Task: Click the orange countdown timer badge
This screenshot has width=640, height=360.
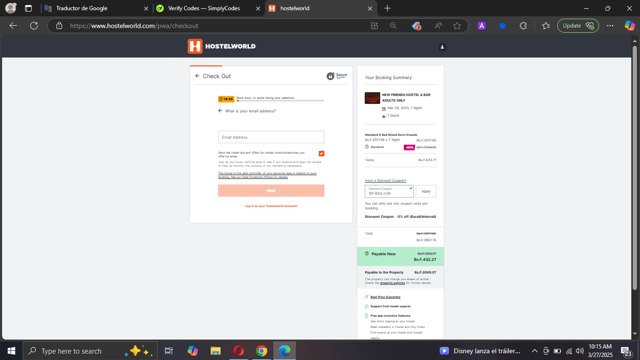Action: coord(226,99)
